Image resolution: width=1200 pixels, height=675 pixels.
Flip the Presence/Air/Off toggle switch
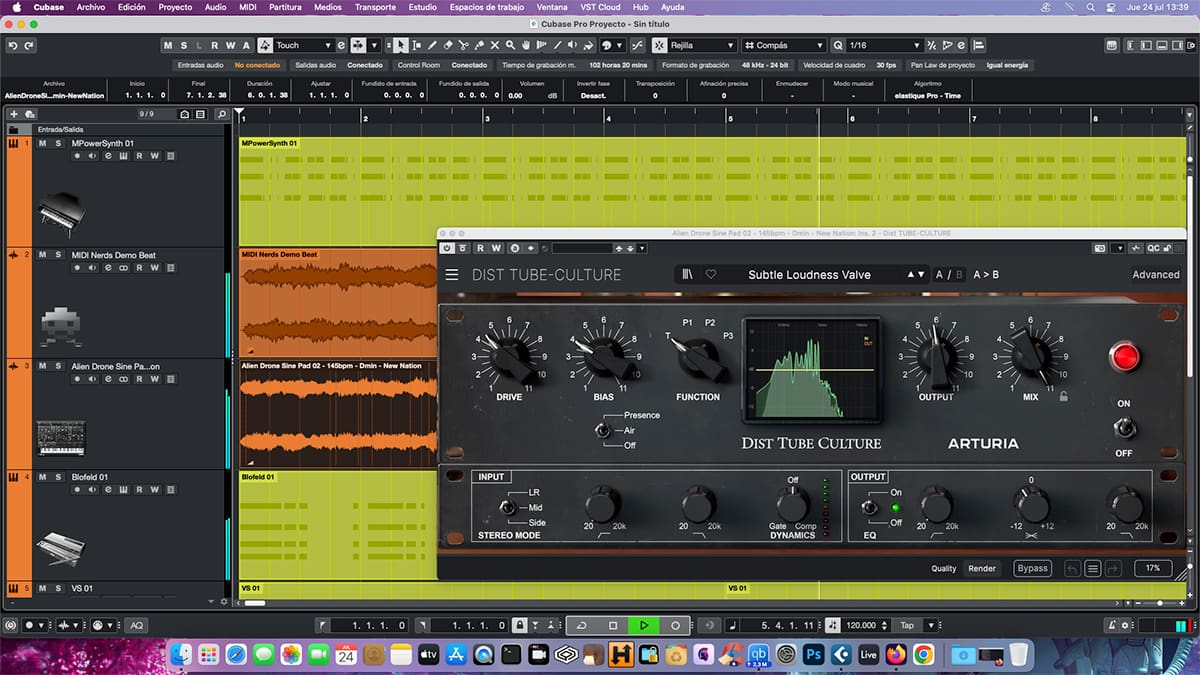coord(603,430)
